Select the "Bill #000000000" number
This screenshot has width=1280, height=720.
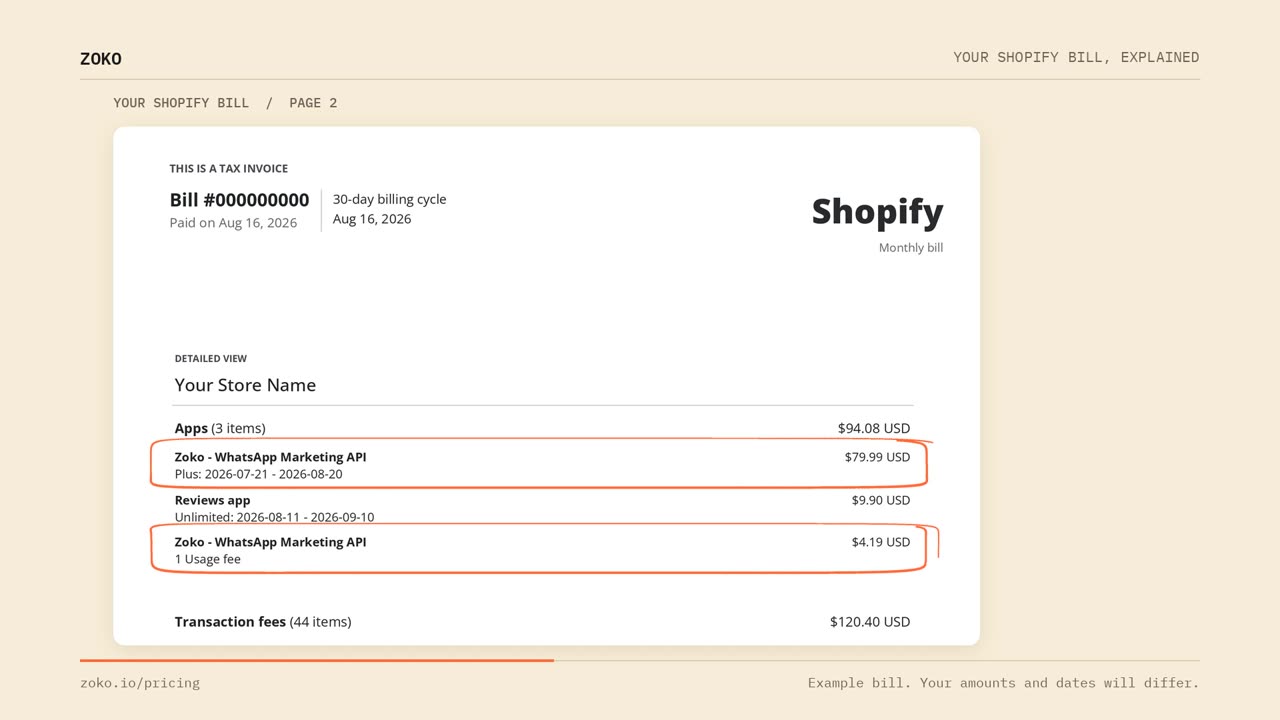239,200
